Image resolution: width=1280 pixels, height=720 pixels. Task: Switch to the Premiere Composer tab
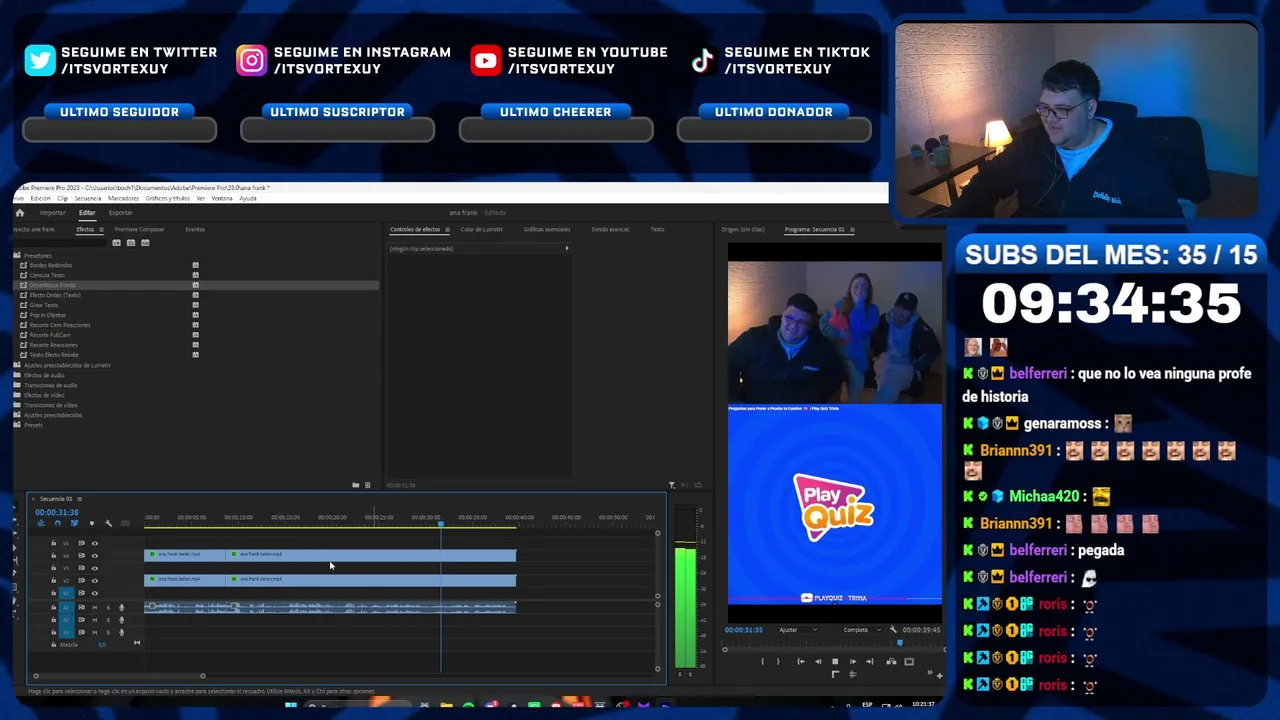tap(139, 230)
